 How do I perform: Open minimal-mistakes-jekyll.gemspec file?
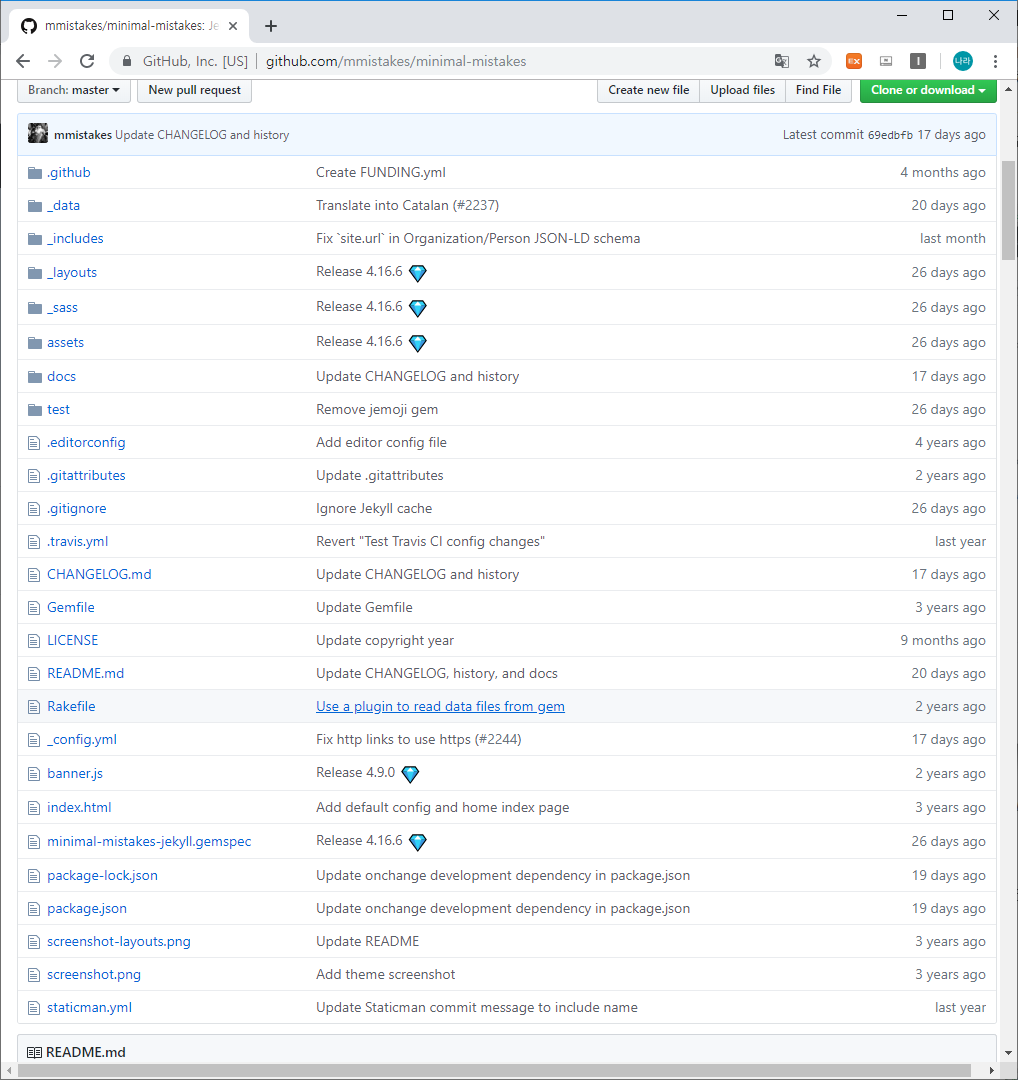tap(149, 842)
